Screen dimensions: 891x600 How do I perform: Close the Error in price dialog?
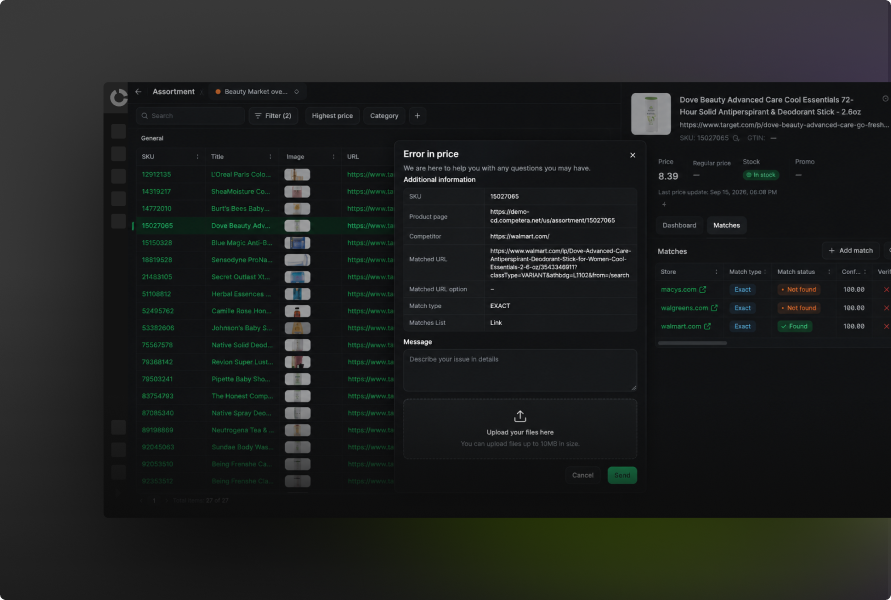pos(632,155)
